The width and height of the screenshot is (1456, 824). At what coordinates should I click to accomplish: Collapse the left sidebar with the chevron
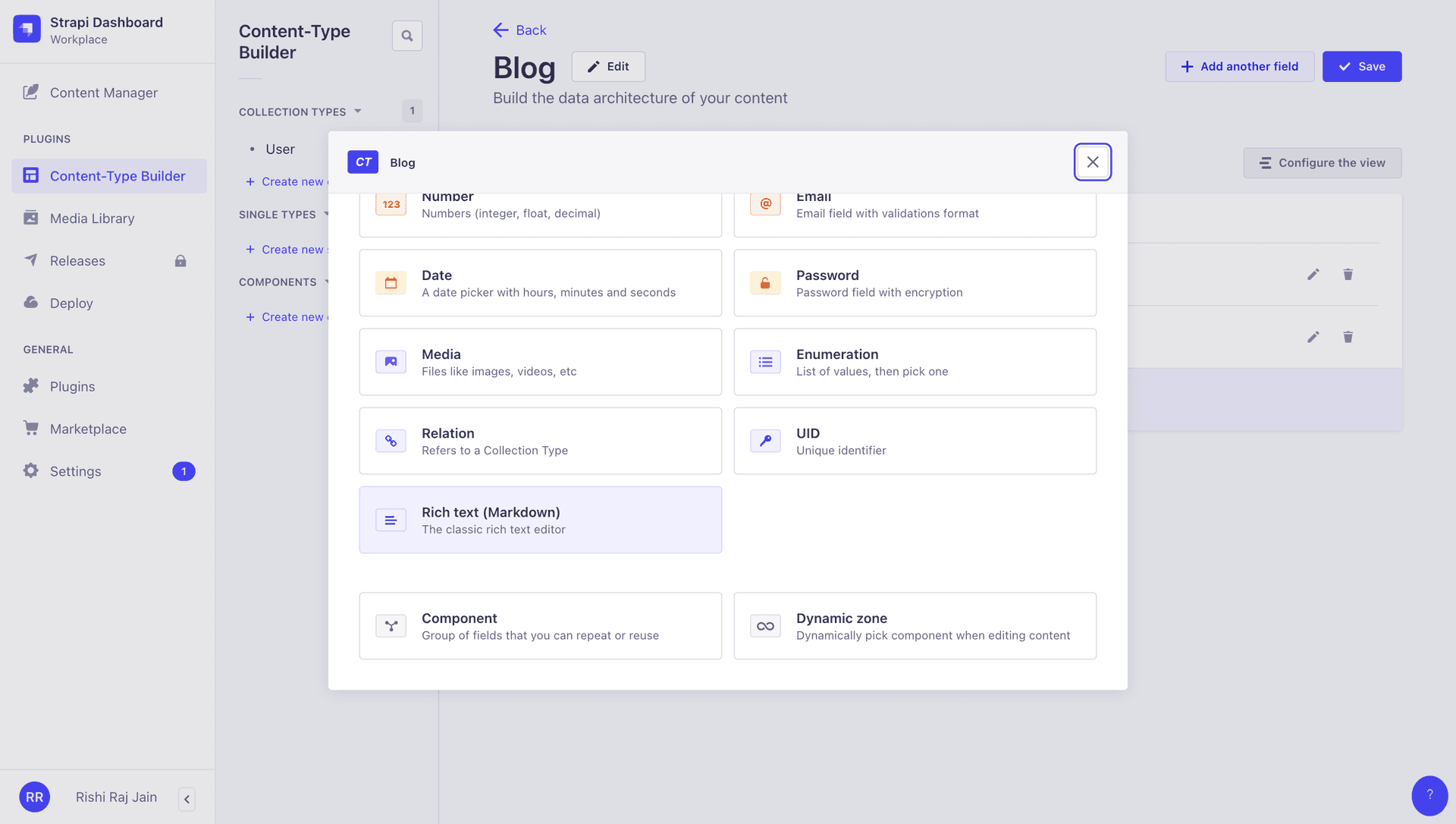pos(187,799)
